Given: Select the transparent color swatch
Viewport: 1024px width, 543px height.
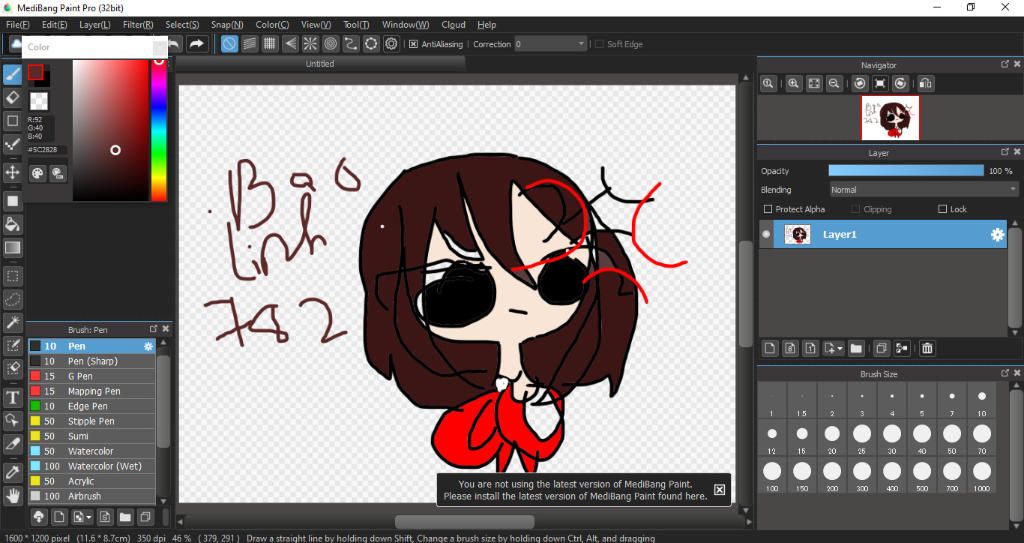Looking at the screenshot, I should tap(39, 101).
